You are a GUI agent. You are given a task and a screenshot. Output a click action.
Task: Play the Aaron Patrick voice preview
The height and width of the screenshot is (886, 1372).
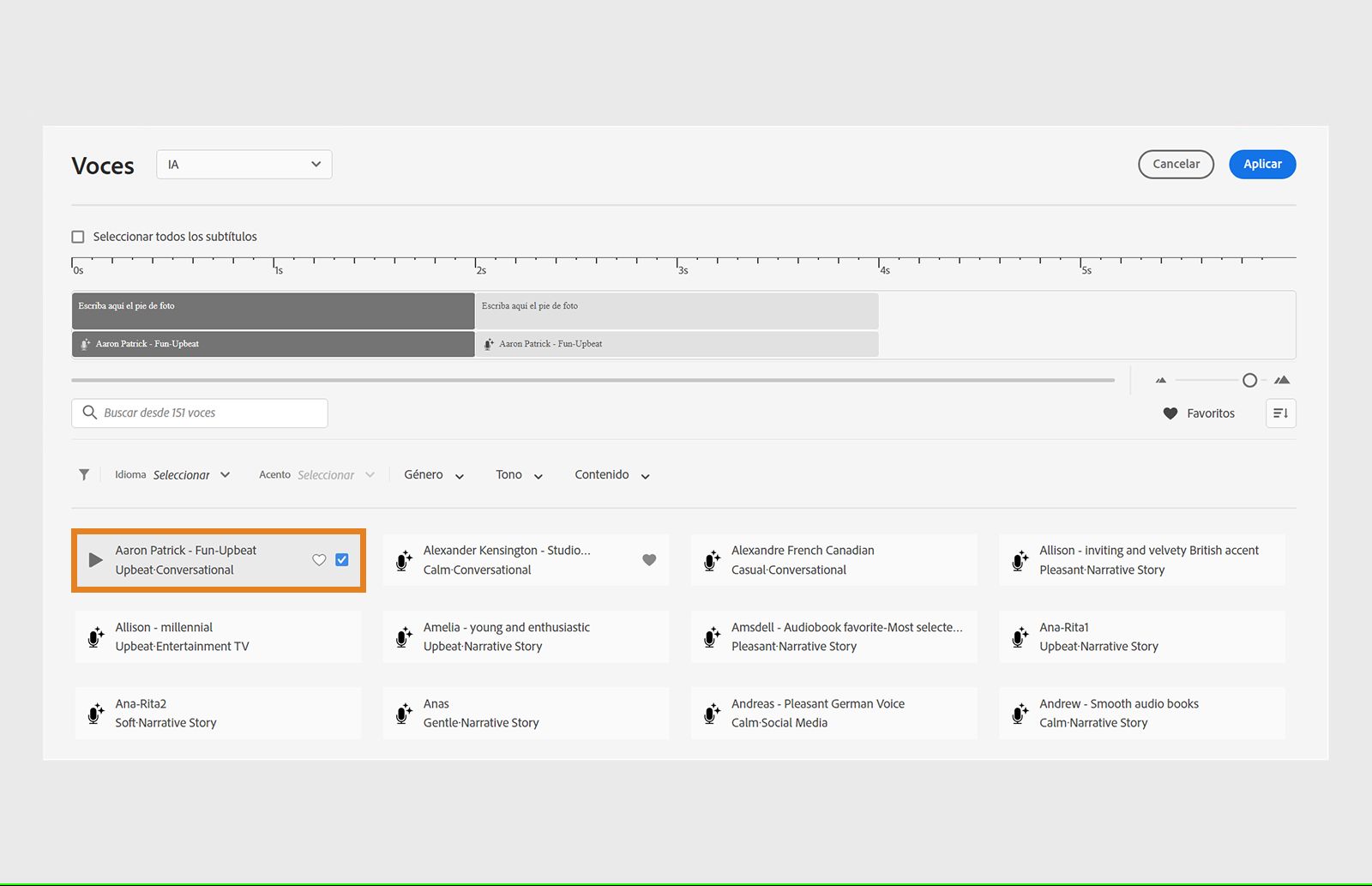(x=95, y=560)
